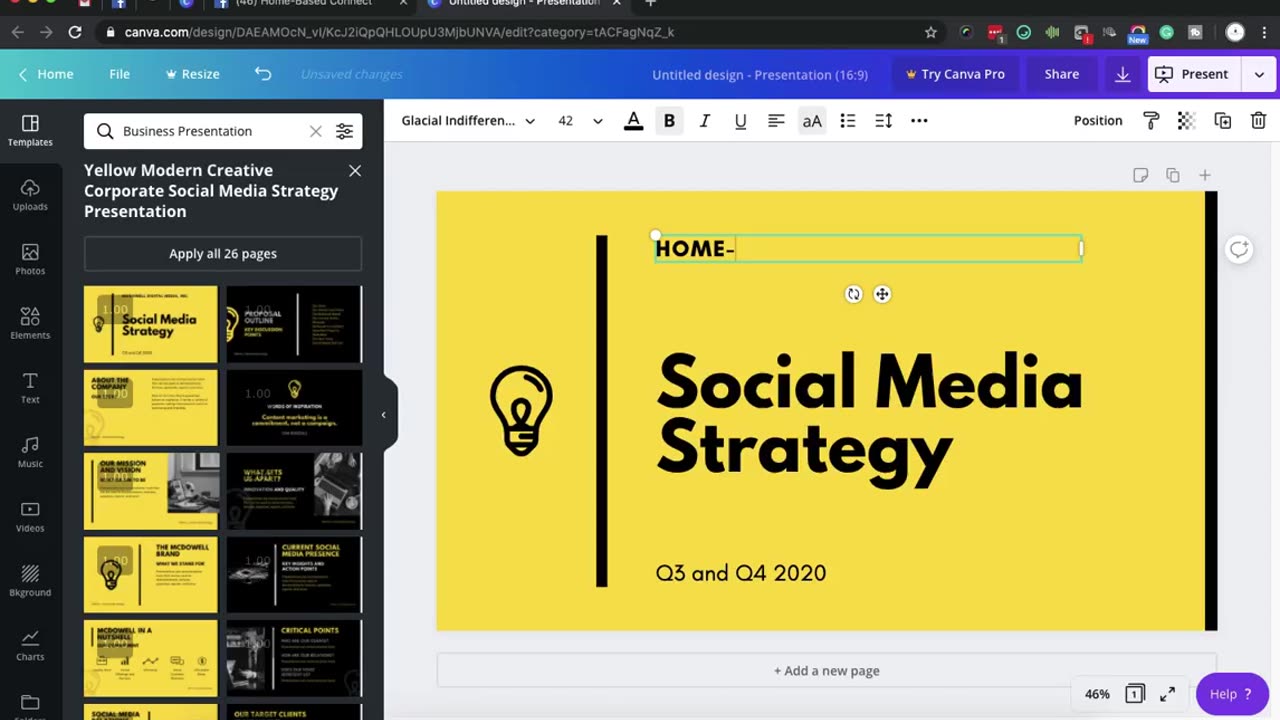Toggle italic formatting

point(704,121)
